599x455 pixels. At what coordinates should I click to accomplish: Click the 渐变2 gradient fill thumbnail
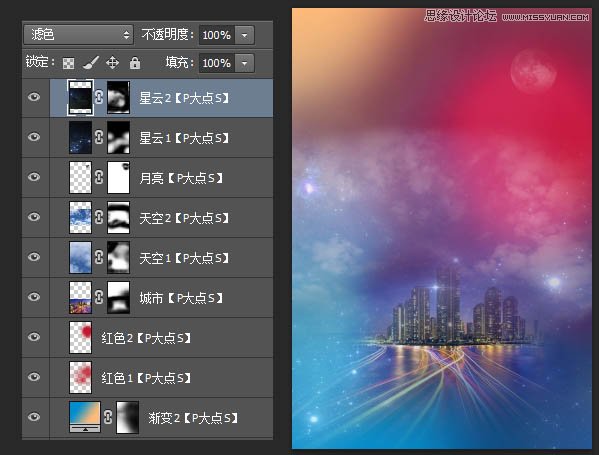click(x=85, y=416)
